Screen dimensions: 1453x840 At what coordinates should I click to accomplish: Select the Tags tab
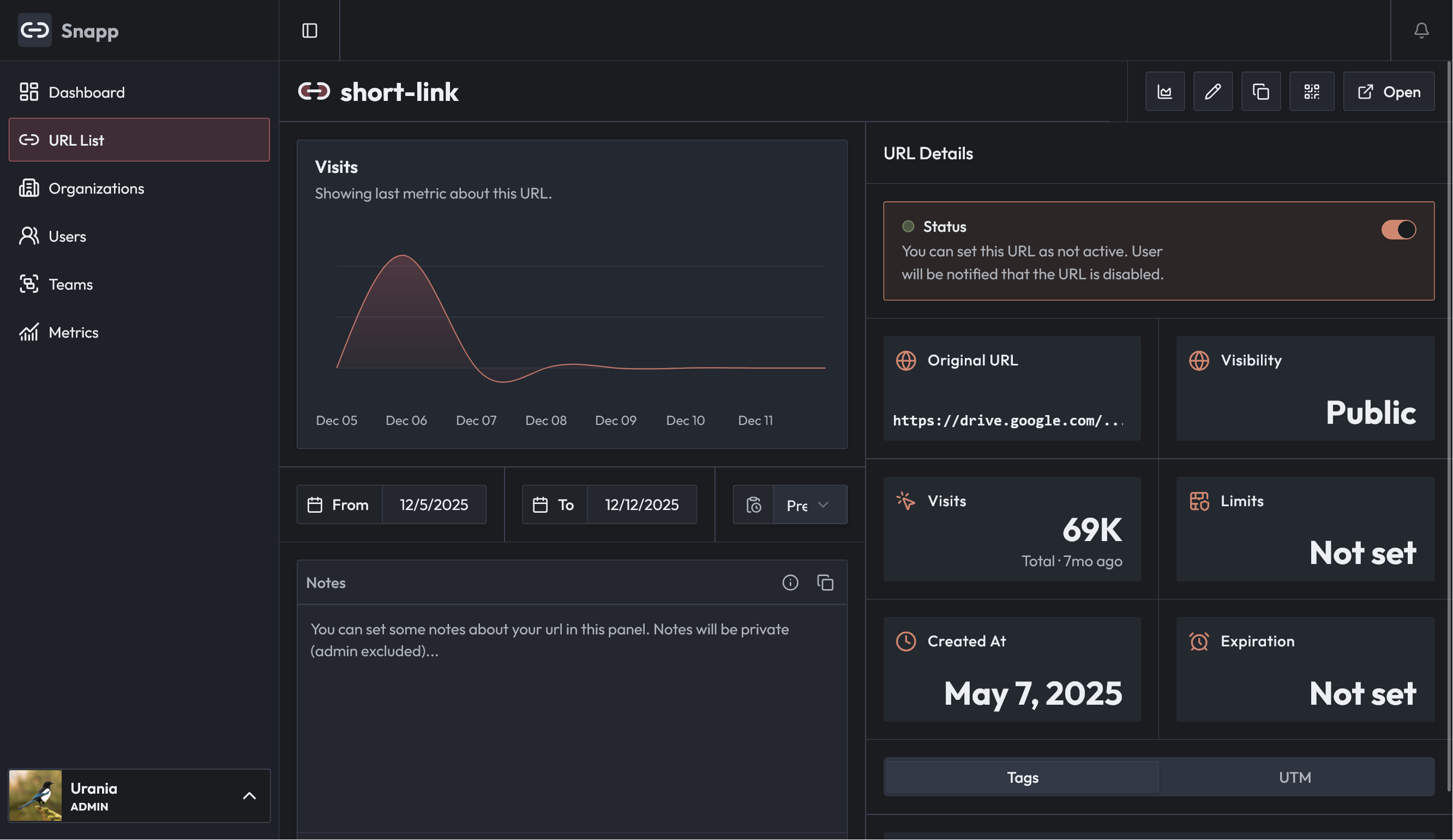(x=1022, y=777)
